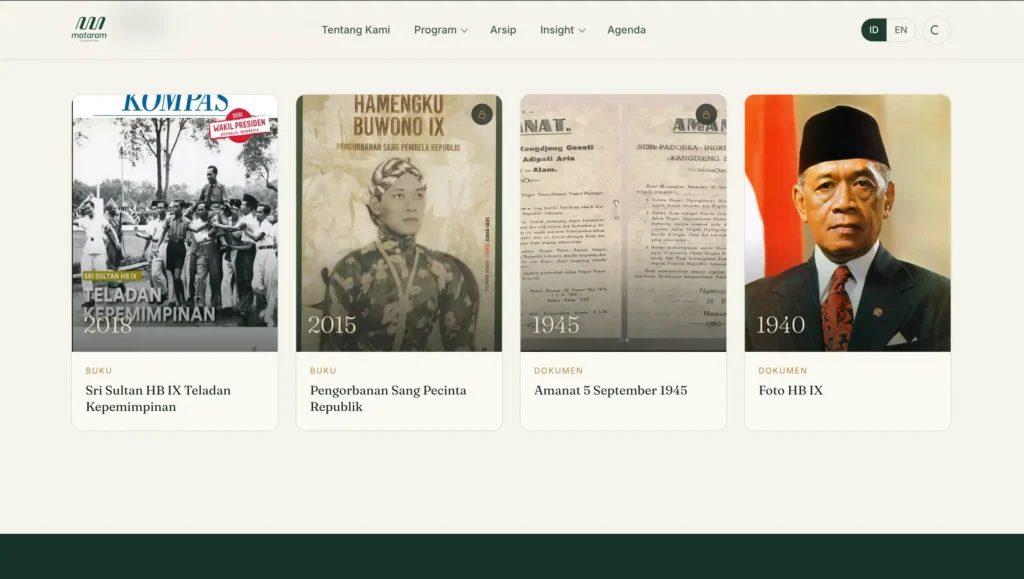This screenshot has width=1024, height=579.
Task: Click the Amanat 1945 document scan image
Action: pos(623,223)
